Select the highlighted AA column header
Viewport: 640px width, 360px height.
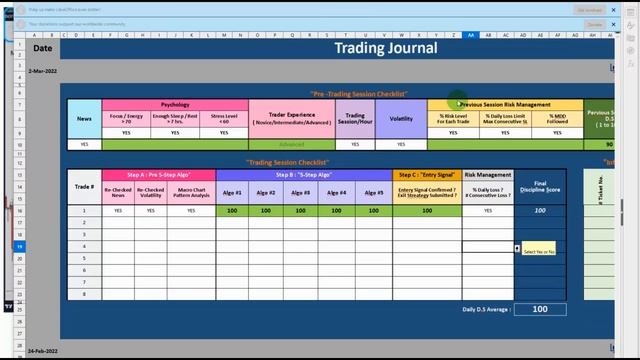[471, 35]
